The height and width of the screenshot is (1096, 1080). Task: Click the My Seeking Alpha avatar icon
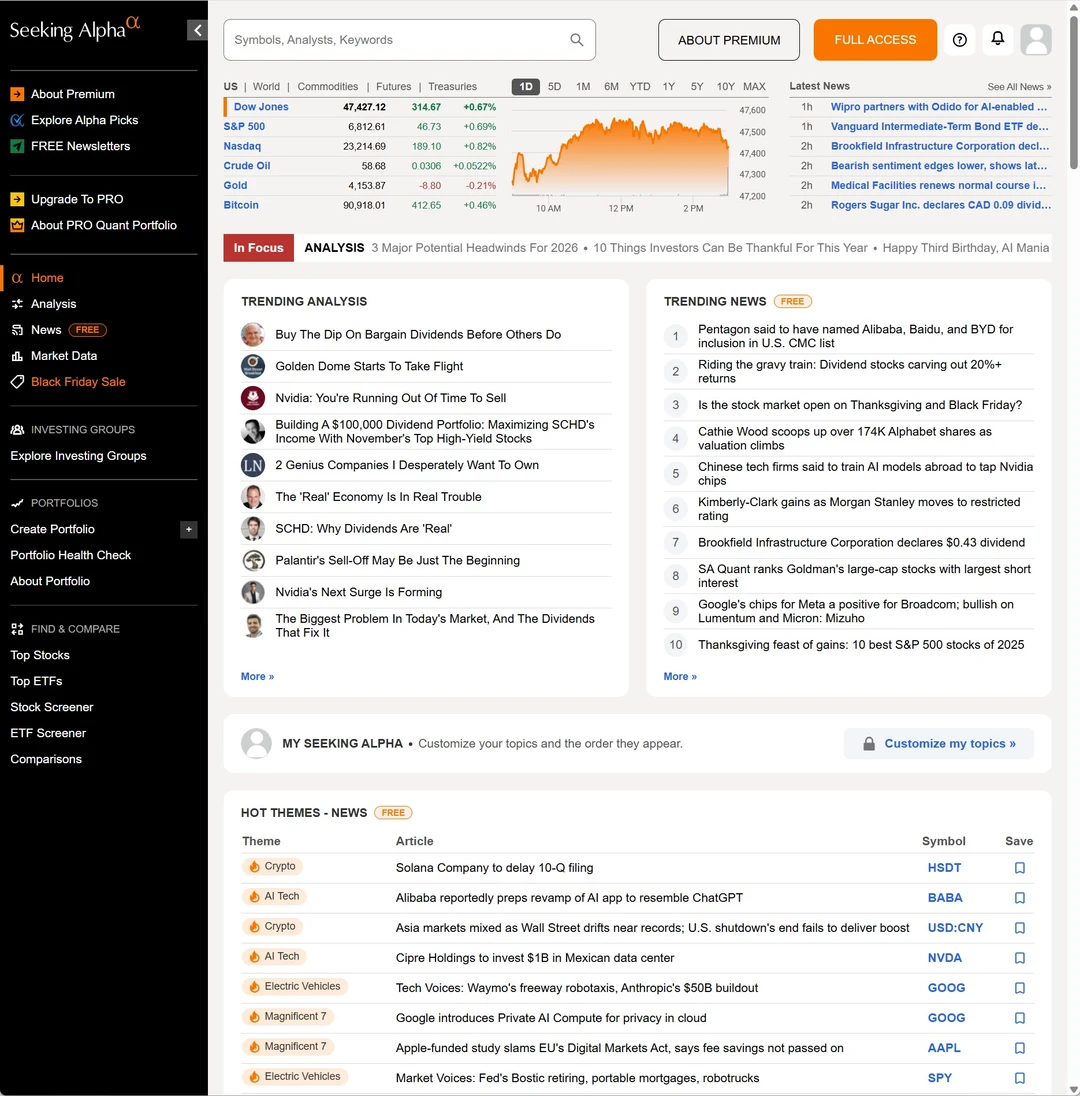tap(257, 743)
